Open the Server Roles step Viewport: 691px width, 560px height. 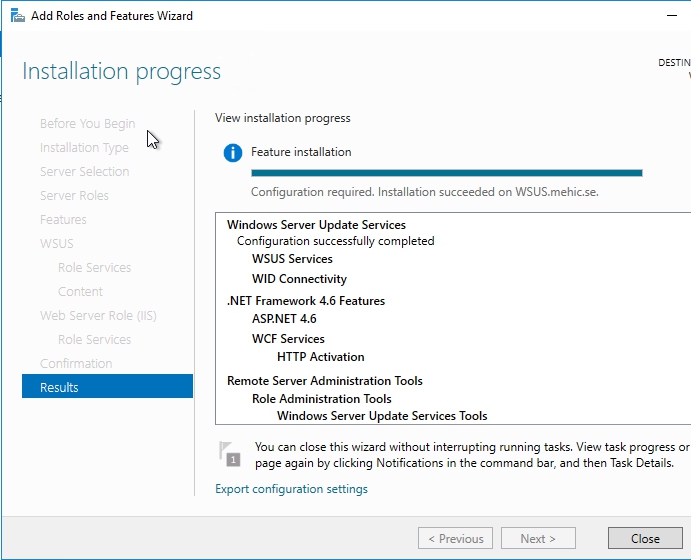pos(74,195)
